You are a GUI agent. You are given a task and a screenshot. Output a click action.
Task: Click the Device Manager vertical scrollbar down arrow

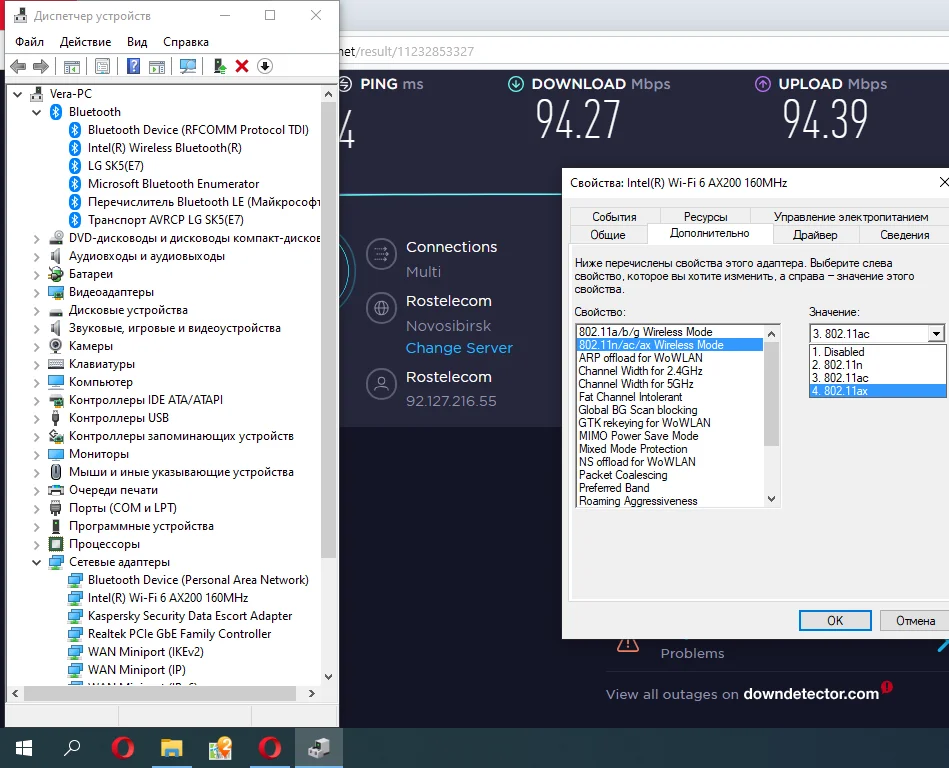(x=329, y=677)
